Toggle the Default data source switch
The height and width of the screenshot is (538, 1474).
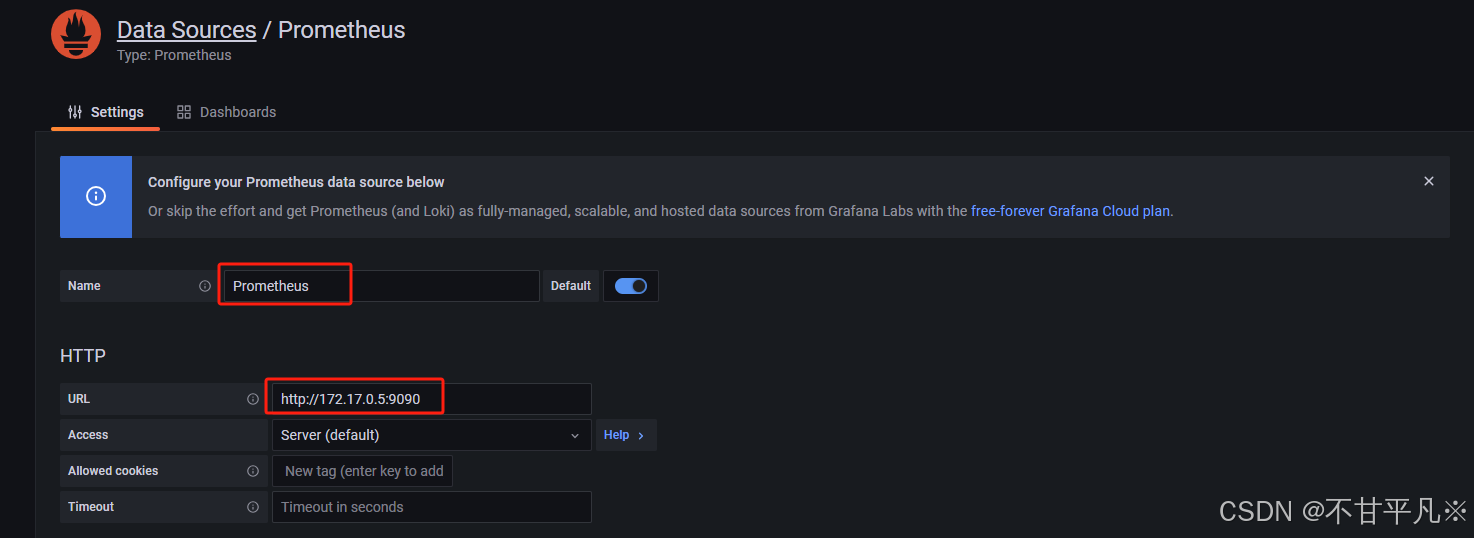coord(631,286)
